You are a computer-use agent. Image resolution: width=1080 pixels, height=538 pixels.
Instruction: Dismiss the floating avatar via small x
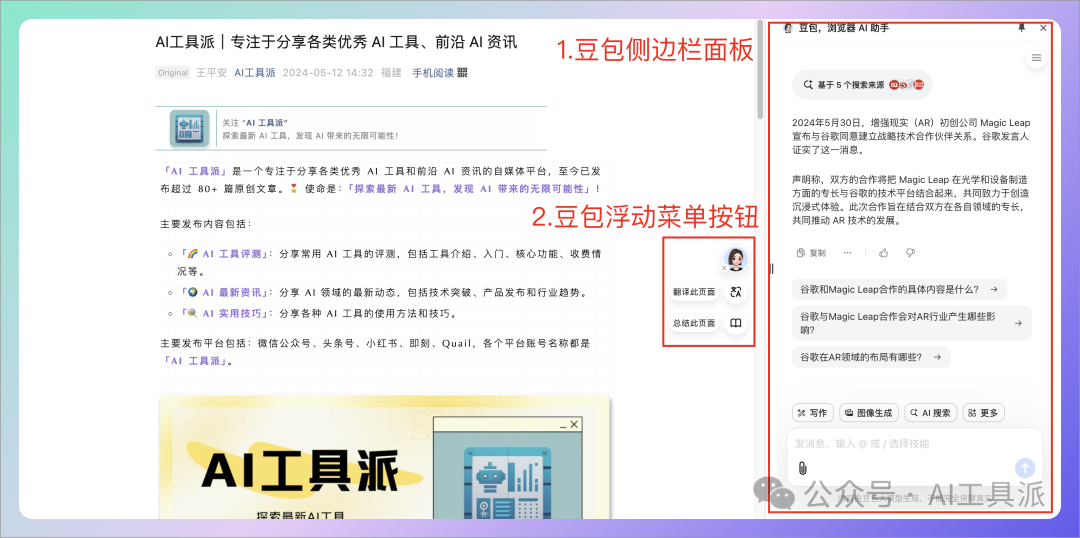tap(723, 268)
